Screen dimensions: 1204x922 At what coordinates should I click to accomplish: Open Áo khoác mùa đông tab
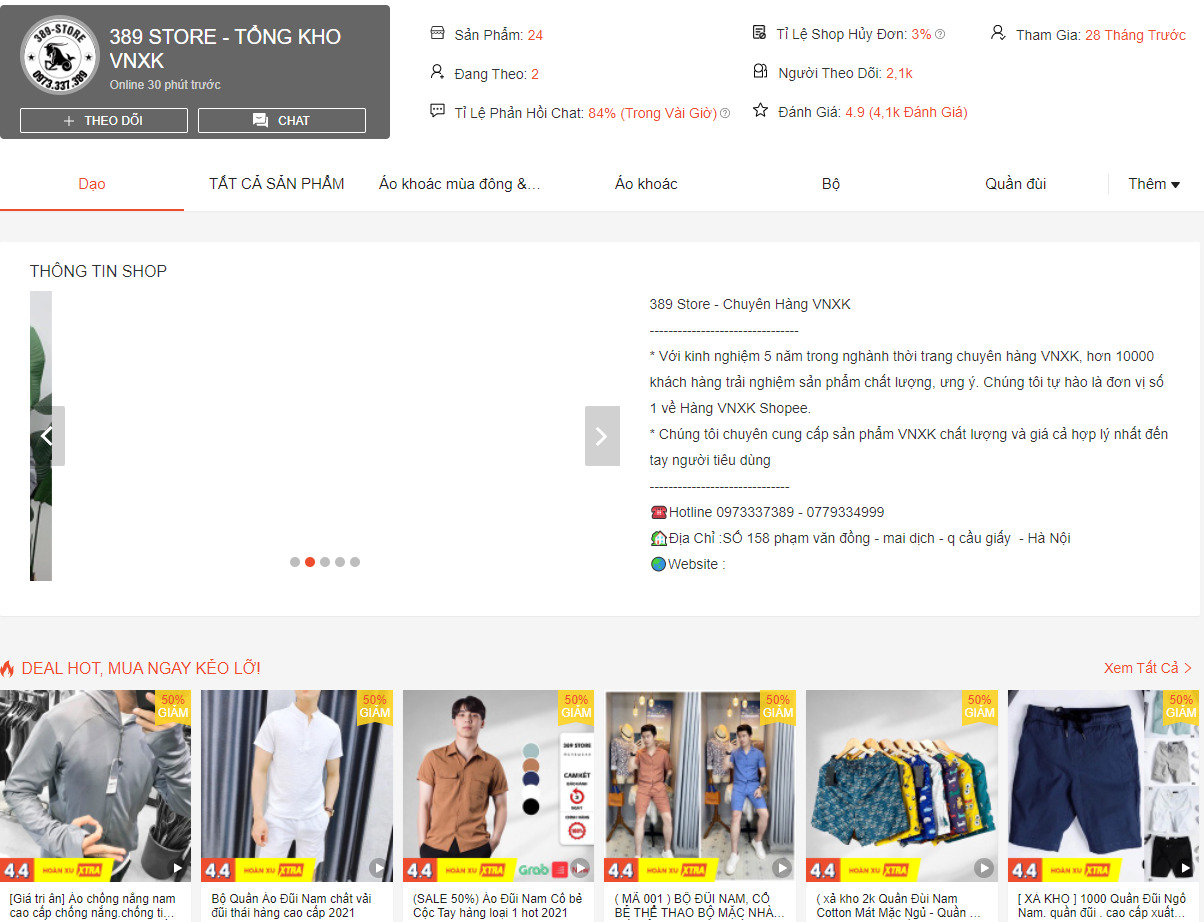click(x=461, y=184)
